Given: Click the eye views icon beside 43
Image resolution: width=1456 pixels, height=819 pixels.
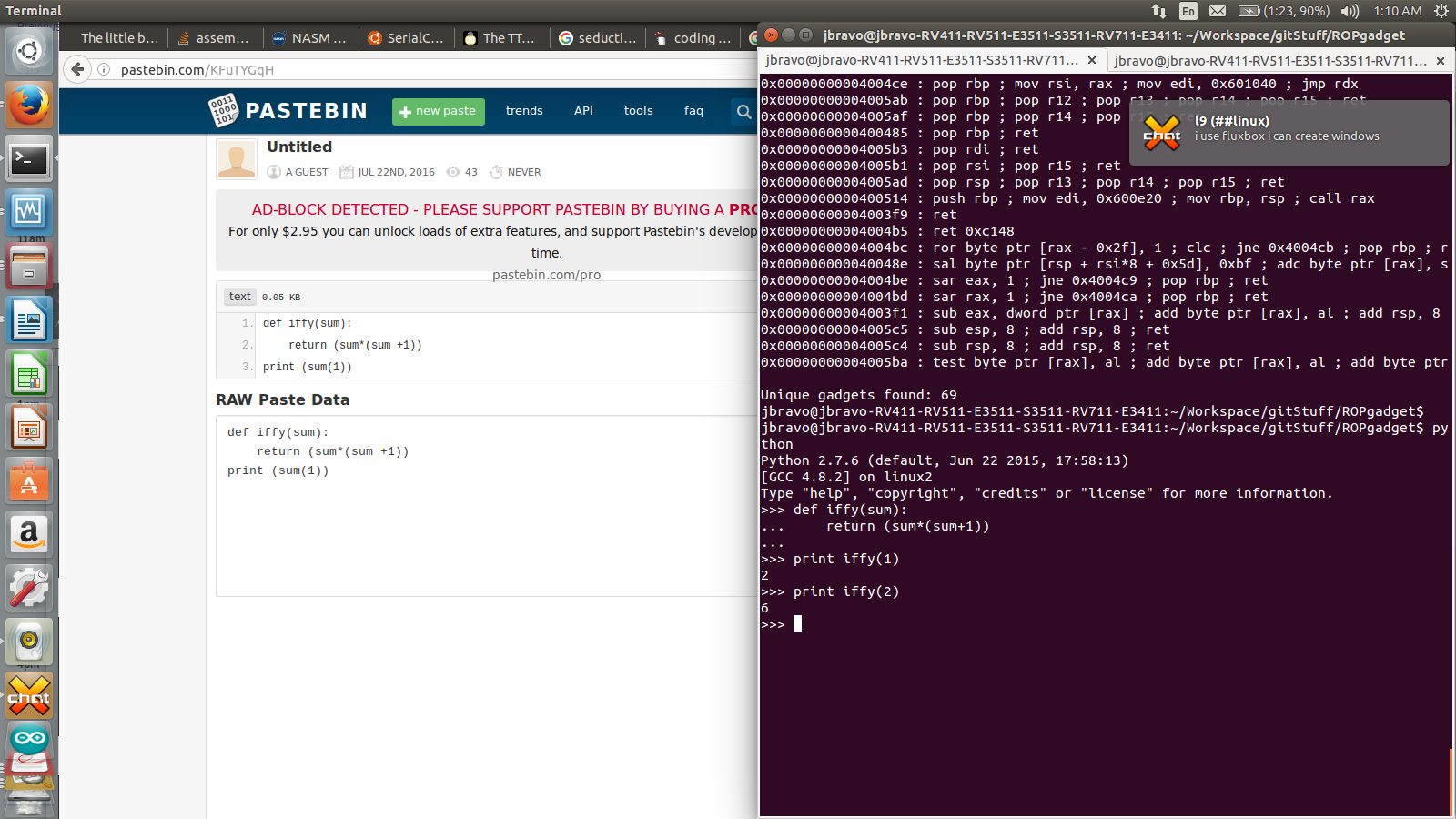Looking at the screenshot, I should point(453,172).
